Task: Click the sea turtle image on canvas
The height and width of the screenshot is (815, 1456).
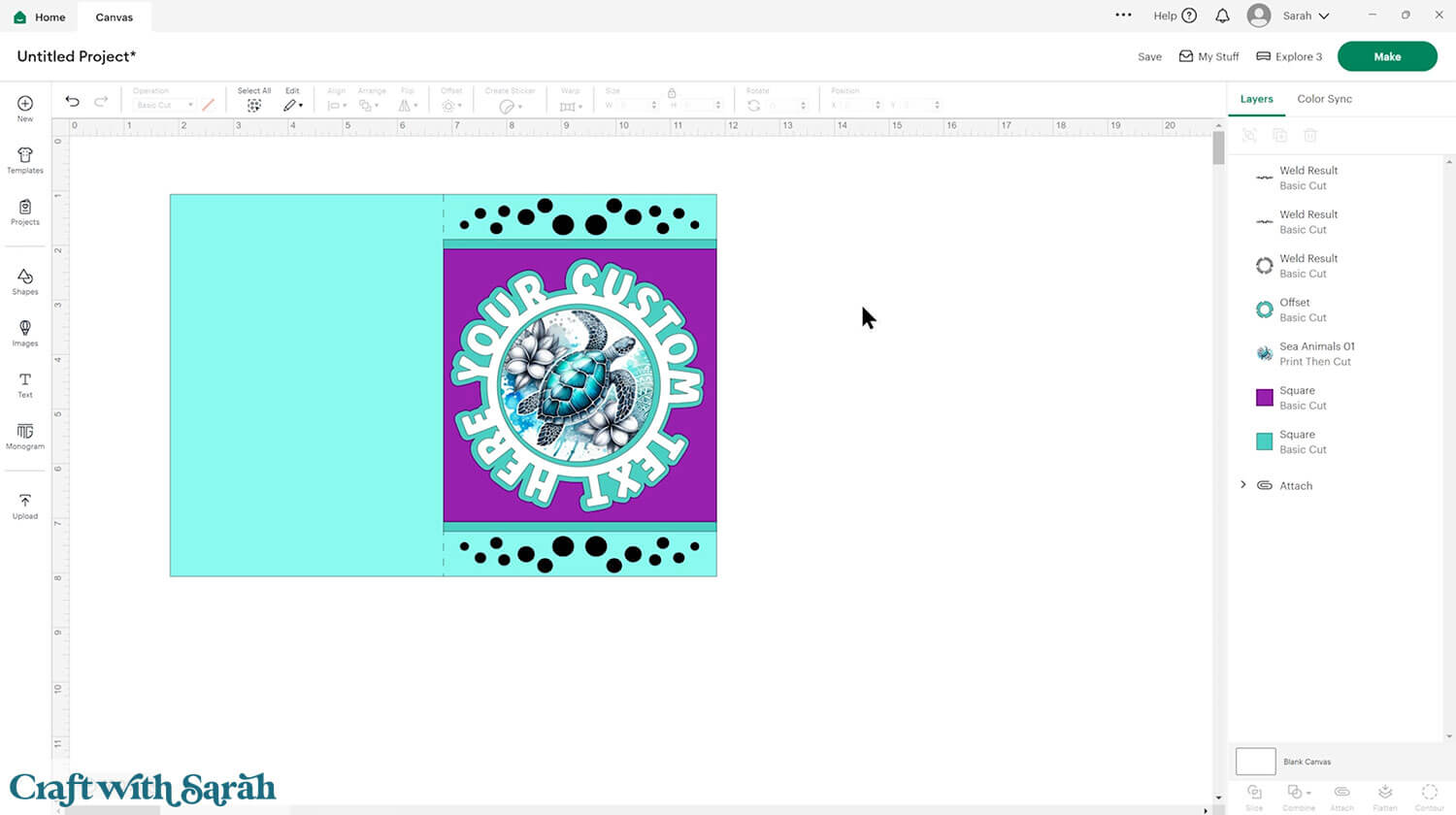Action: (579, 384)
